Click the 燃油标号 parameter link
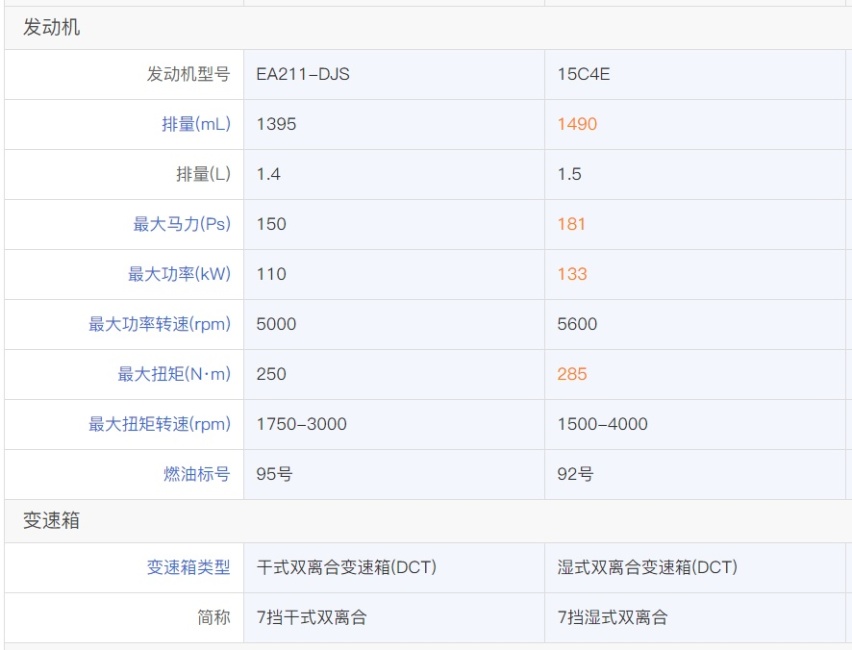The height and width of the screenshot is (650, 852). click(x=197, y=474)
